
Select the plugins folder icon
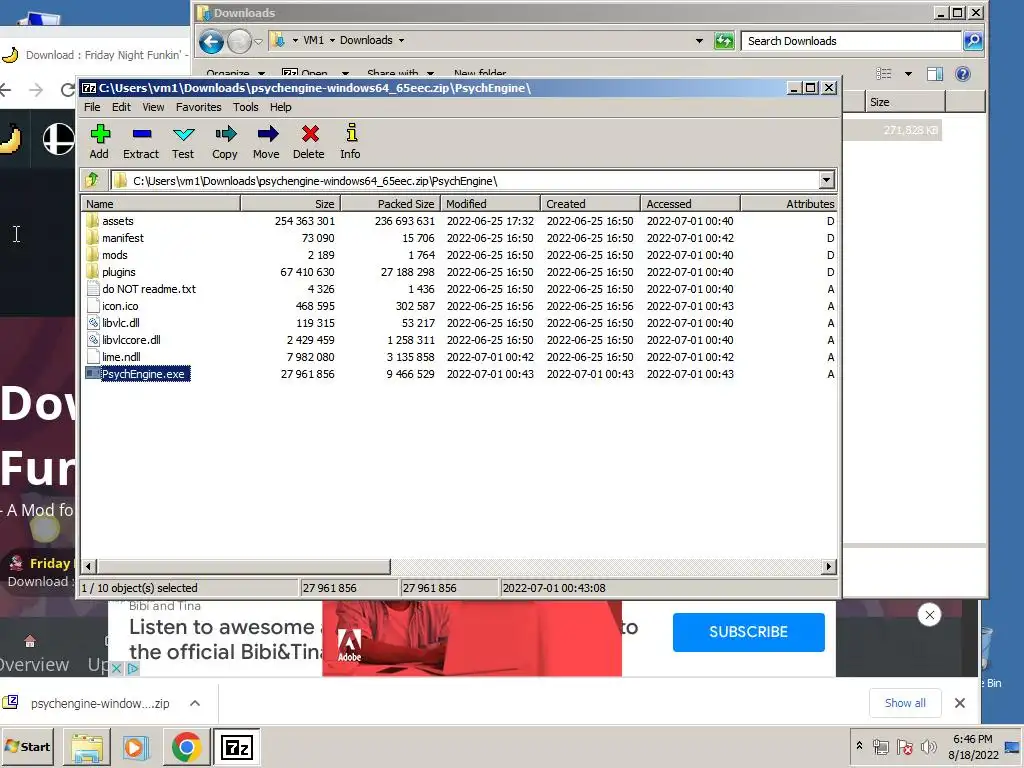[92, 272]
